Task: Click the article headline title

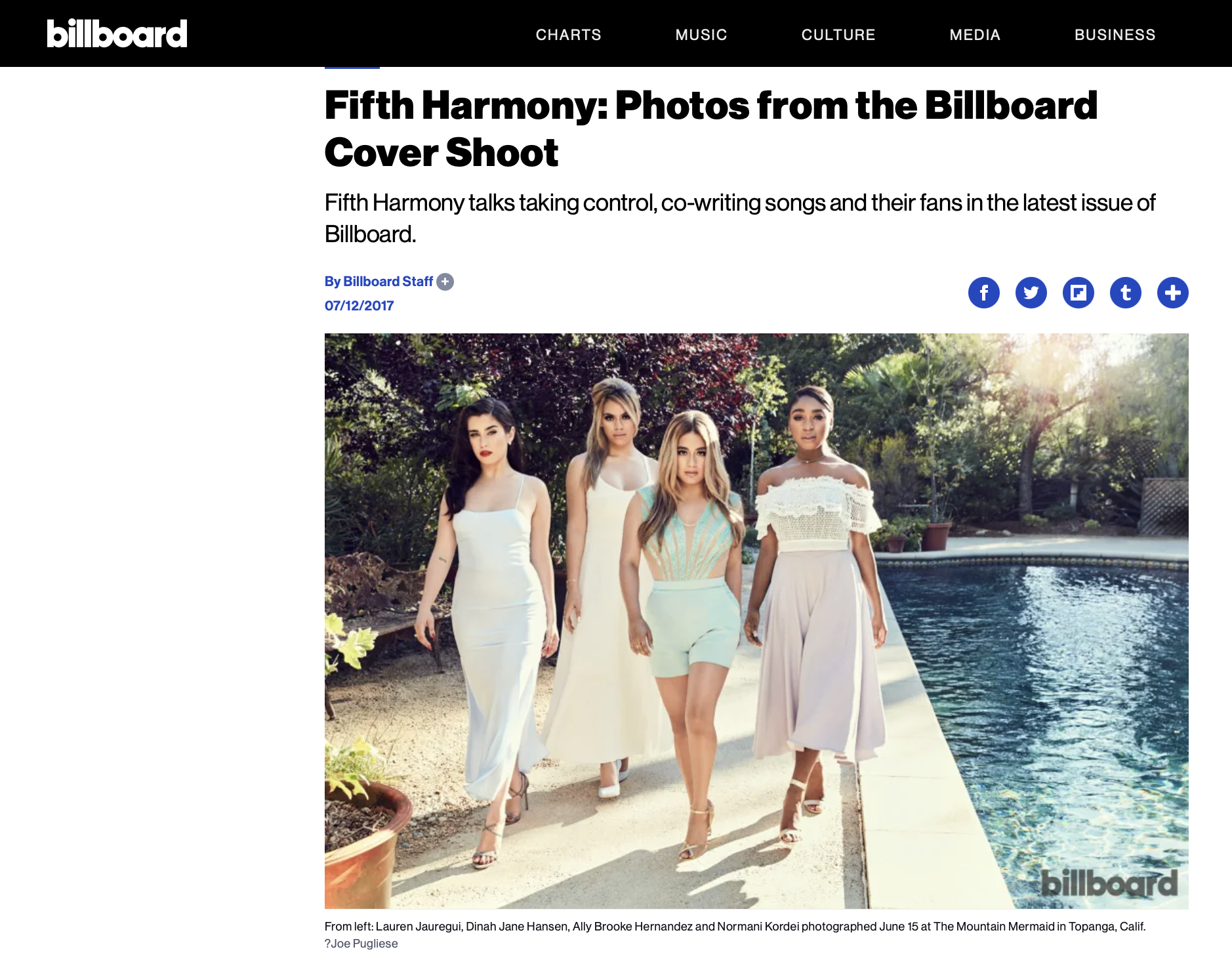Action: click(711, 129)
